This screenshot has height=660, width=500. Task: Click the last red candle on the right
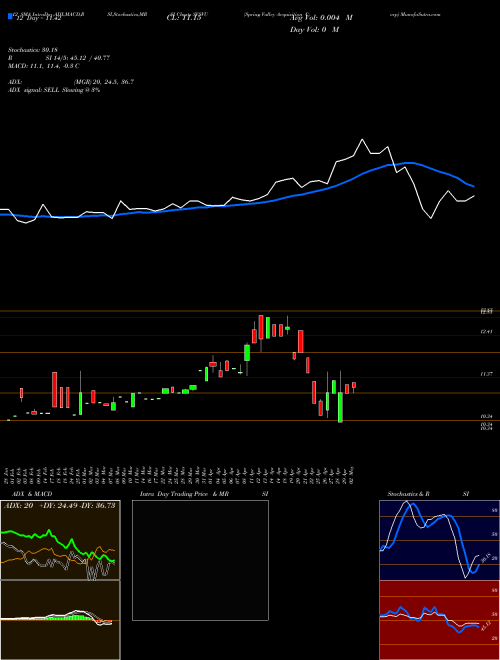(x=354, y=385)
